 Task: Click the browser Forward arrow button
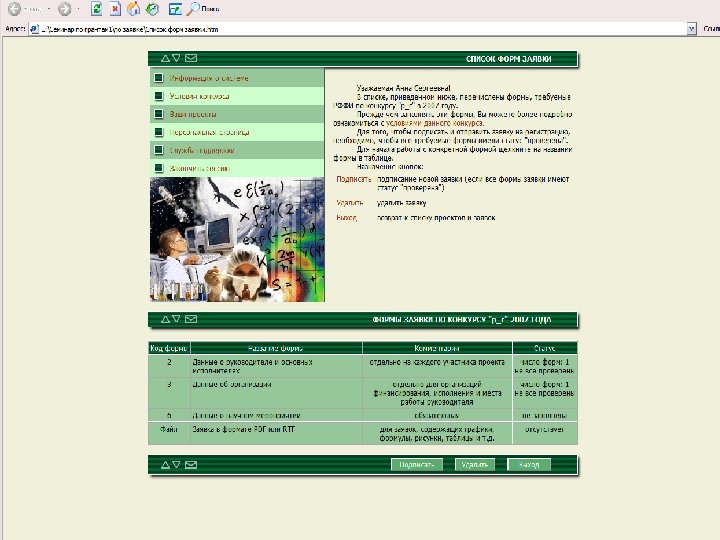pyautogui.click(x=65, y=9)
